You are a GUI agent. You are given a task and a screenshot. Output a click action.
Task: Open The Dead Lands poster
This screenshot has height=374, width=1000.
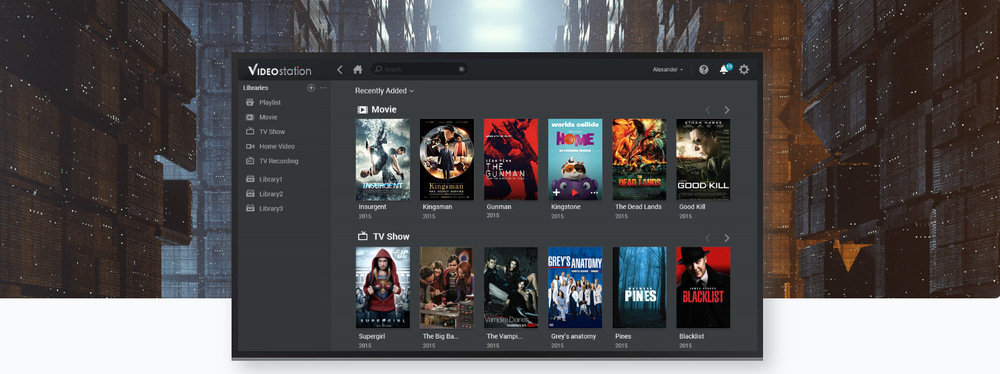[x=639, y=160]
